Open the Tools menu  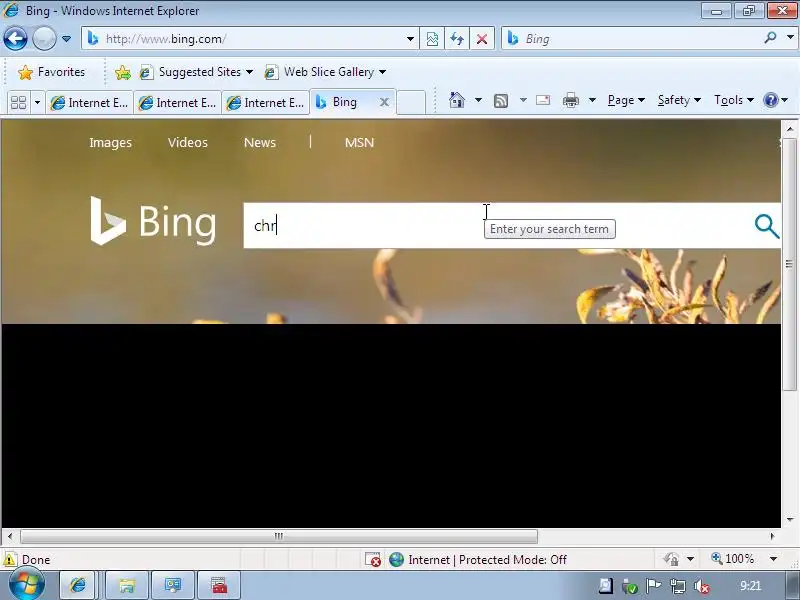click(x=734, y=100)
